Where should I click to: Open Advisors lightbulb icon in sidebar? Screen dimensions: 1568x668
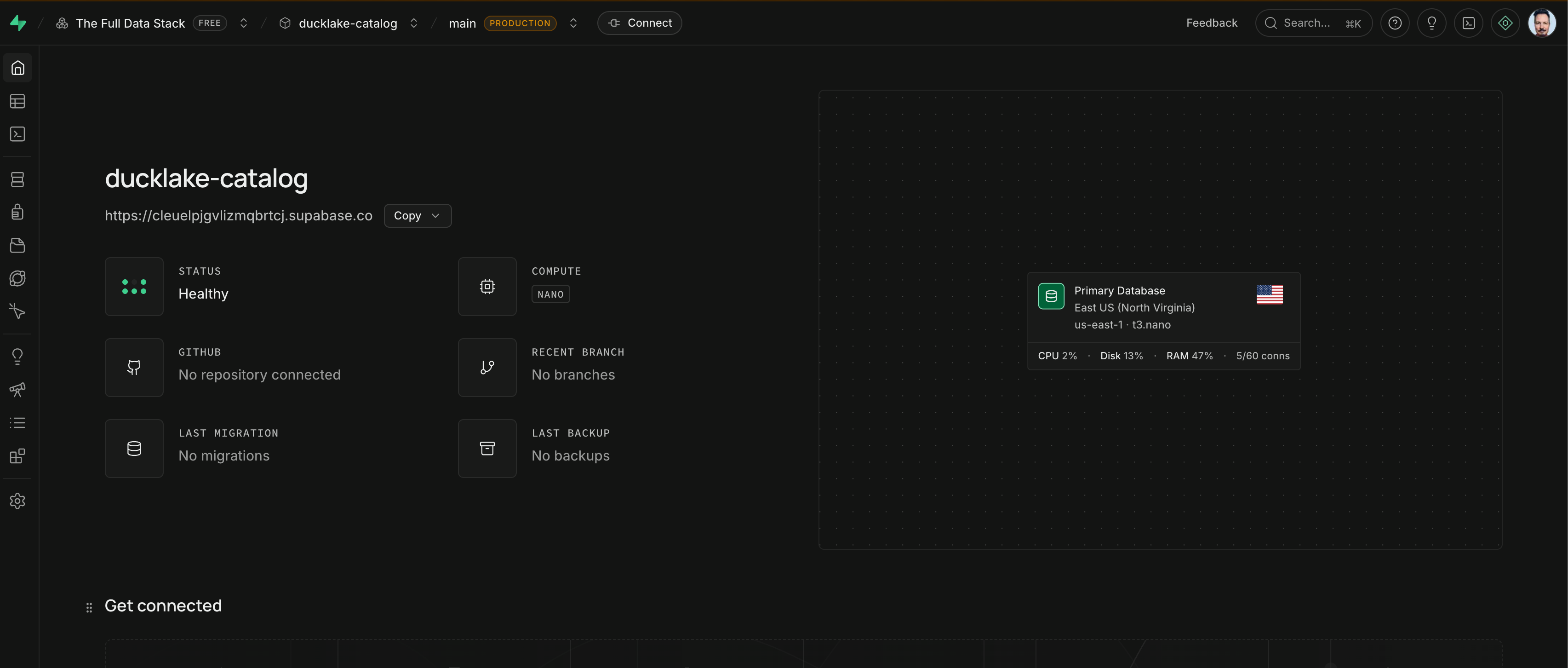click(x=17, y=356)
